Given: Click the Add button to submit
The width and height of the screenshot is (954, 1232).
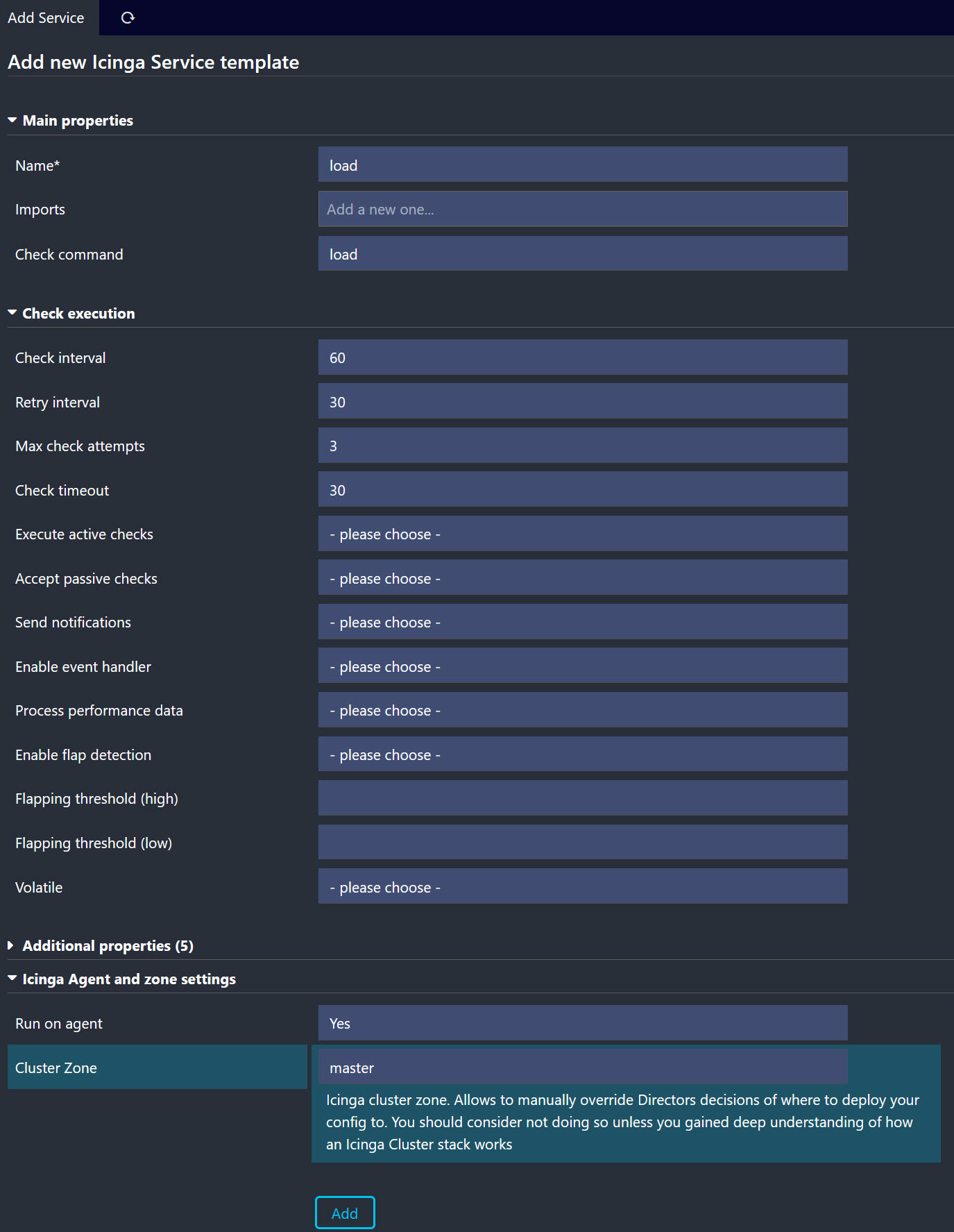Looking at the screenshot, I should (345, 1213).
